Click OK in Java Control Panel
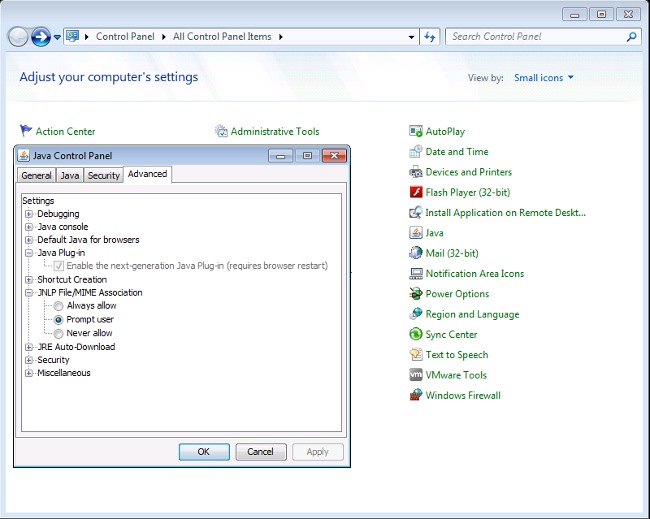650x519 pixels. [x=204, y=452]
